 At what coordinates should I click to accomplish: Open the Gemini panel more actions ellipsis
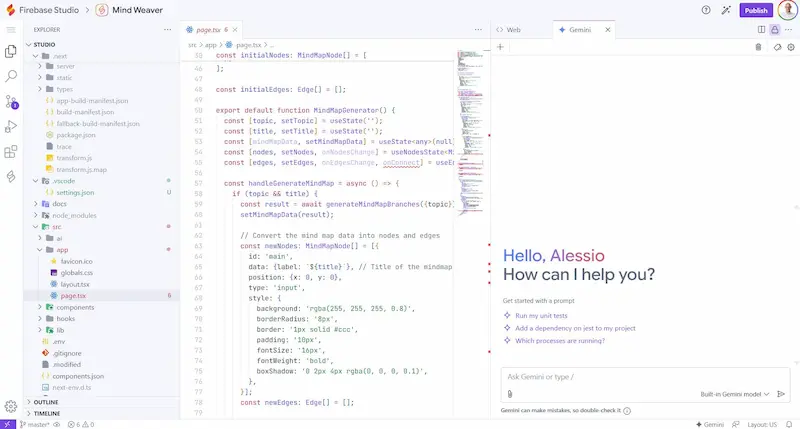tap(788, 30)
